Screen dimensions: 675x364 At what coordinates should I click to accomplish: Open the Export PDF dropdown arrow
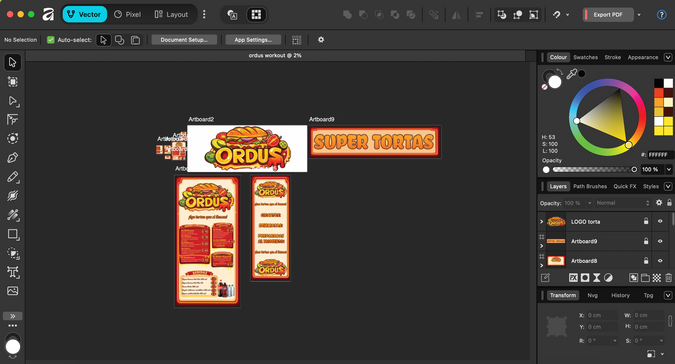[639, 15]
